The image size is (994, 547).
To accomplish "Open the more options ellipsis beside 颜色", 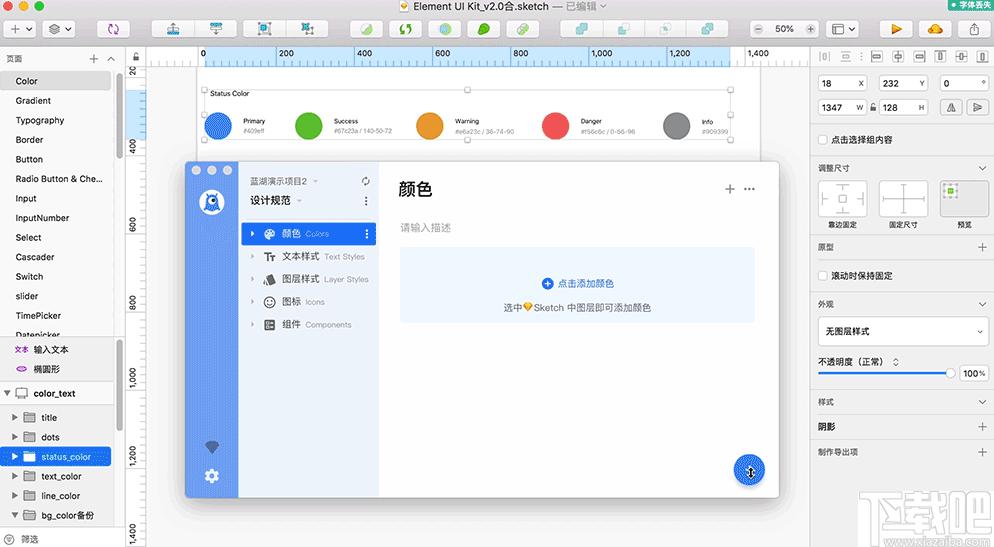I will click(x=749, y=189).
